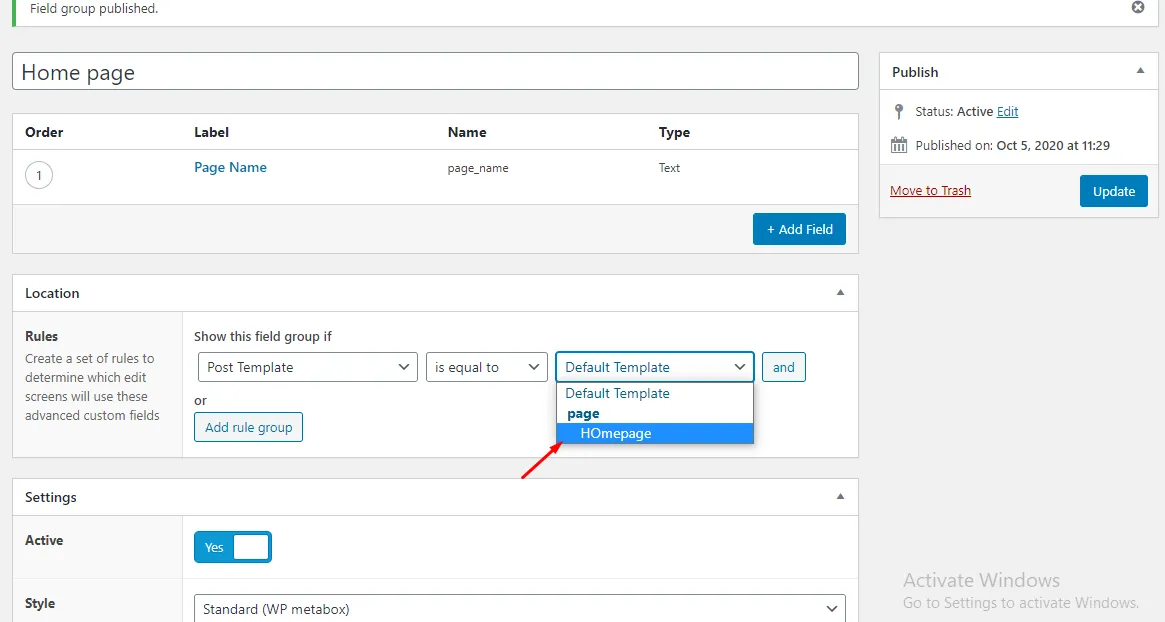Viewport: 1165px width, 622px height.
Task: Open the Post Template dropdown
Action: [306, 367]
